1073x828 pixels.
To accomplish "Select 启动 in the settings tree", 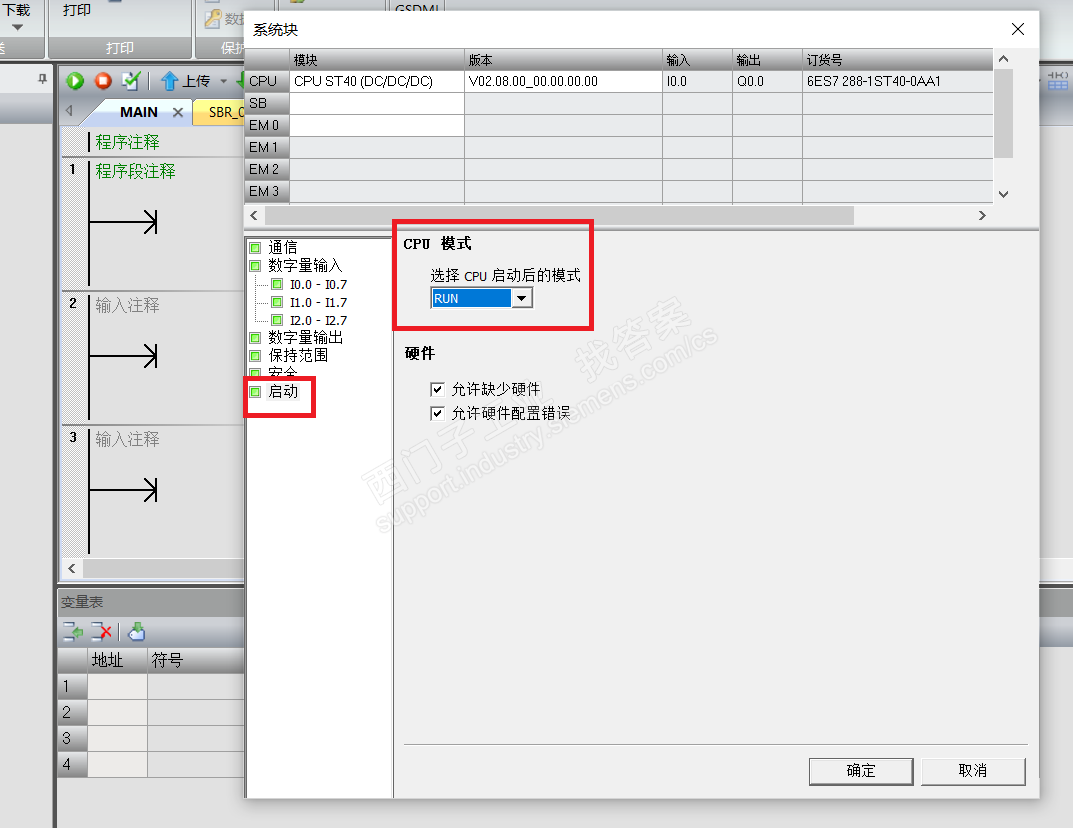I will point(283,391).
